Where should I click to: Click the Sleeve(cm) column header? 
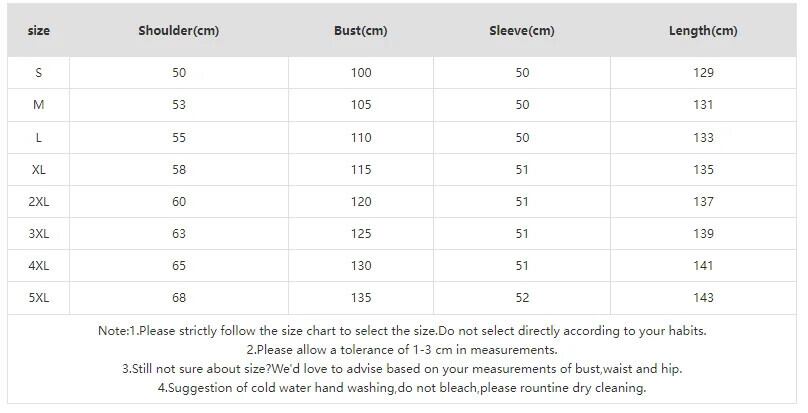[x=521, y=31]
